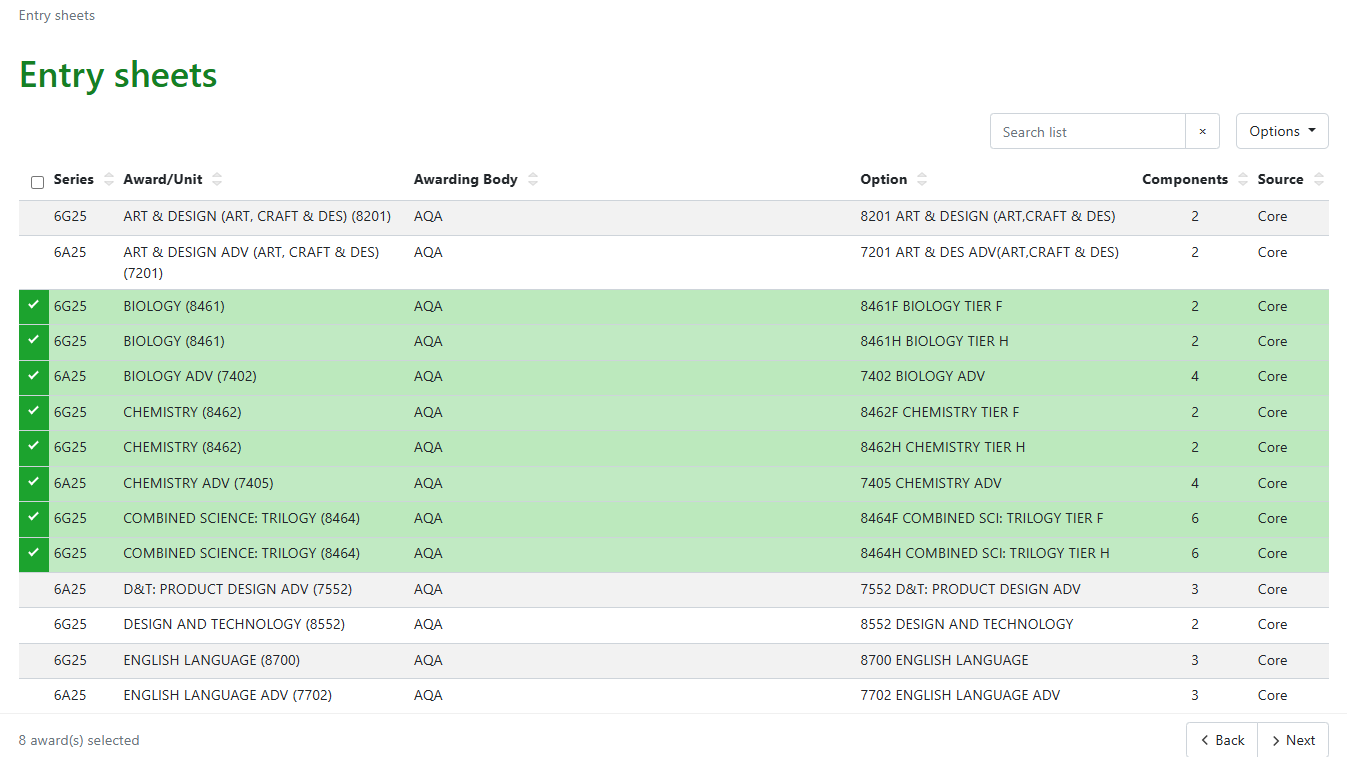Deselect the BIOLOGY ADV (7402) row checkmark
Image resolution: width=1347 pixels, height=757 pixels.
(x=34, y=376)
